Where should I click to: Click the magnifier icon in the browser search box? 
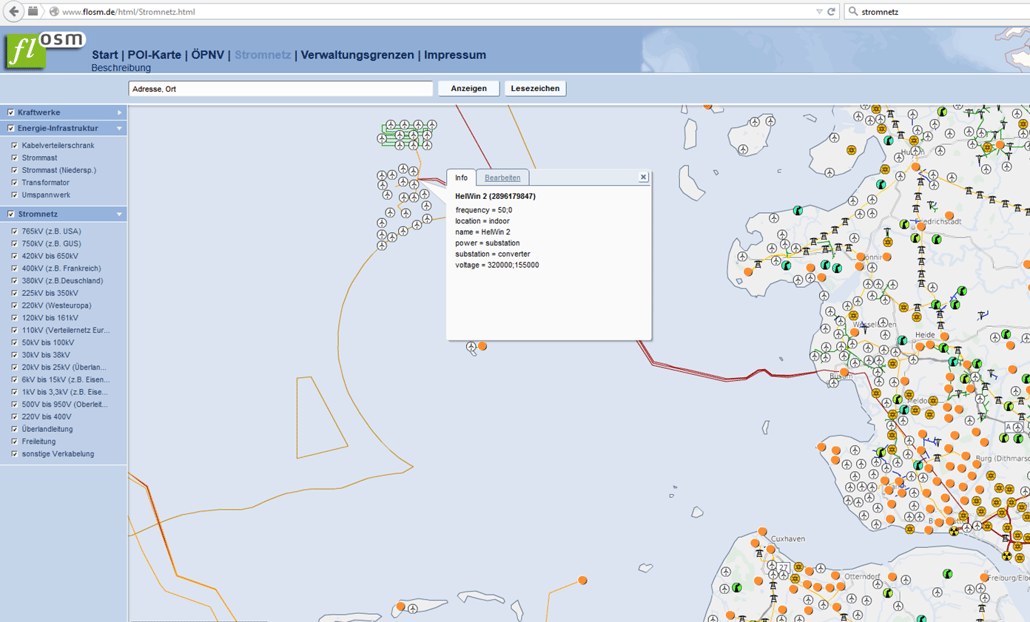point(853,12)
